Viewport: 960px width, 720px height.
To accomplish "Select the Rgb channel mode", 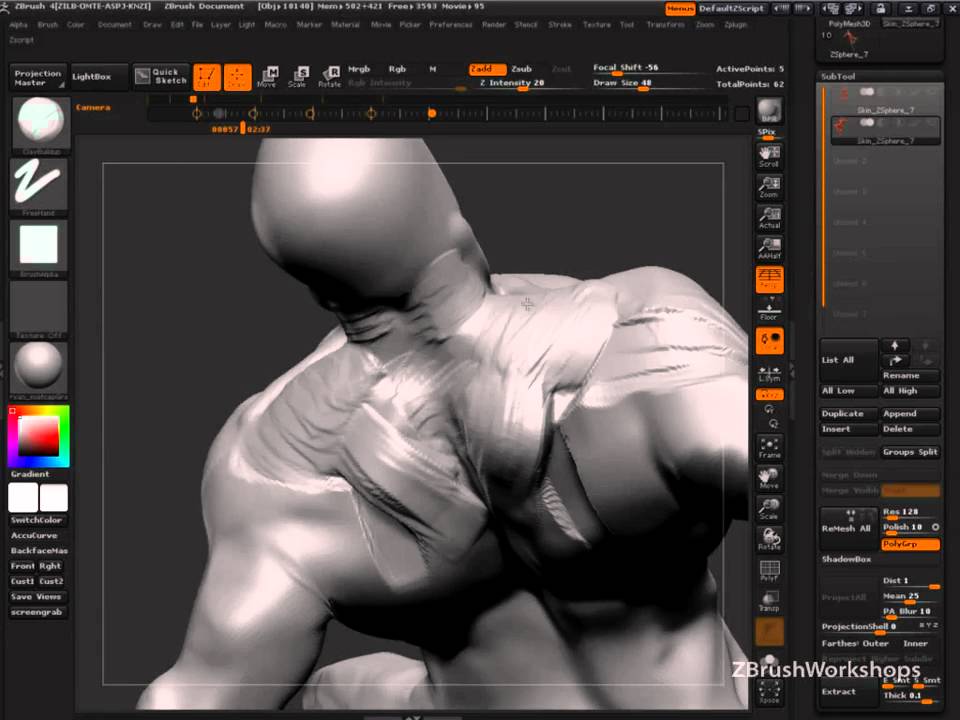I will [x=397, y=69].
